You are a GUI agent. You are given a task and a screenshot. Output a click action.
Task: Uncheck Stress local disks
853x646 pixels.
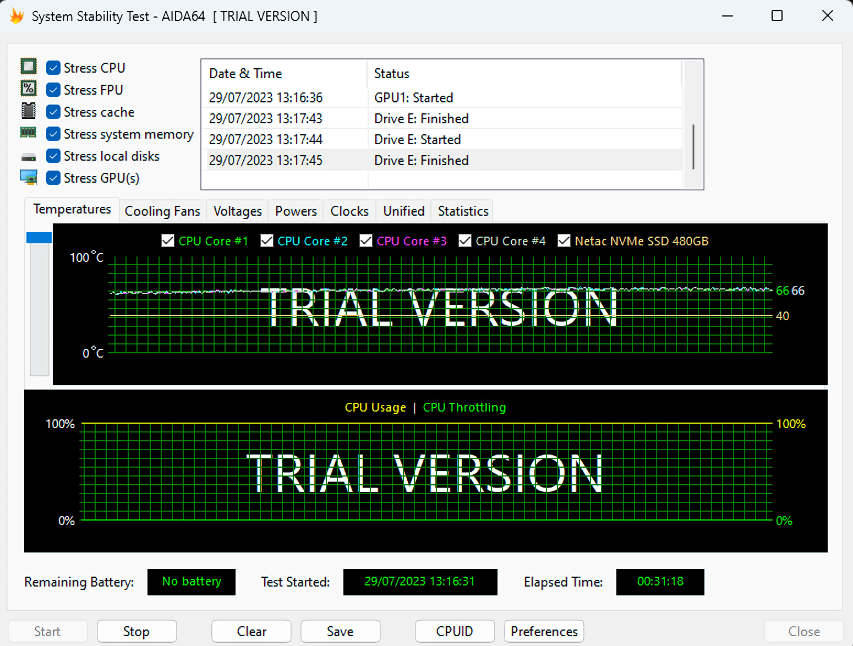[x=53, y=156]
